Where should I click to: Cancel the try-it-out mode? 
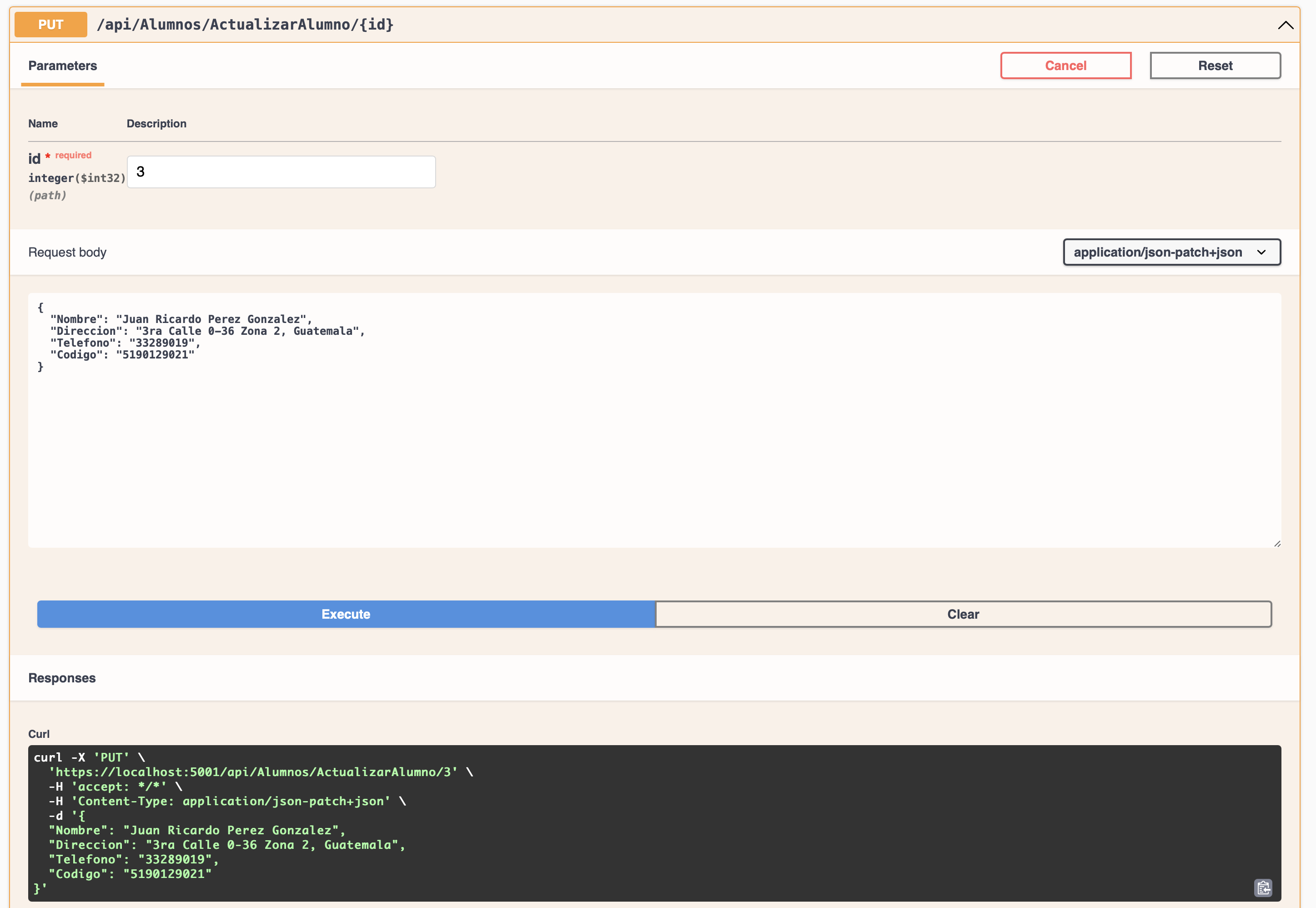pyautogui.click(x=1066, y=66)
